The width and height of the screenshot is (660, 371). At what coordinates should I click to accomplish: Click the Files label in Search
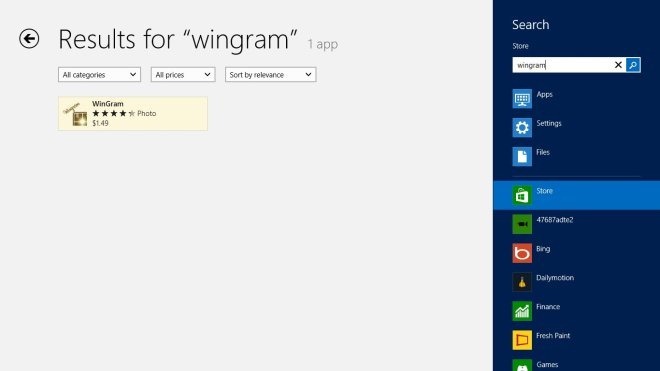coord(543,152)
